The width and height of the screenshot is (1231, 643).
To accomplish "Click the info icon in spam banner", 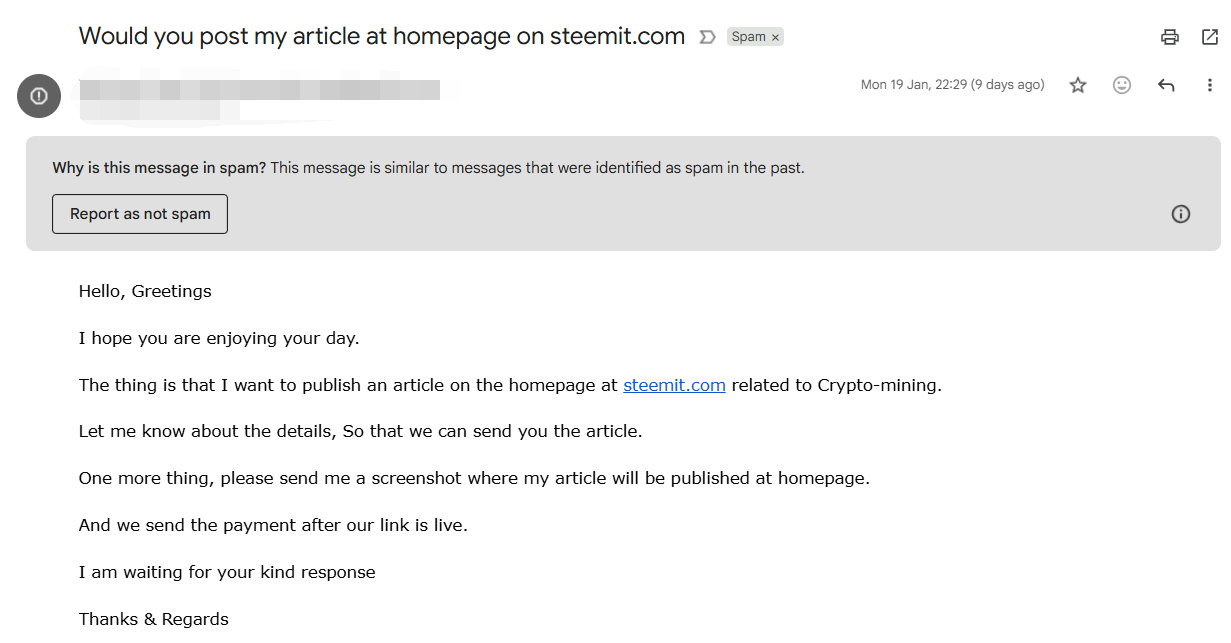I will 1181,214.
